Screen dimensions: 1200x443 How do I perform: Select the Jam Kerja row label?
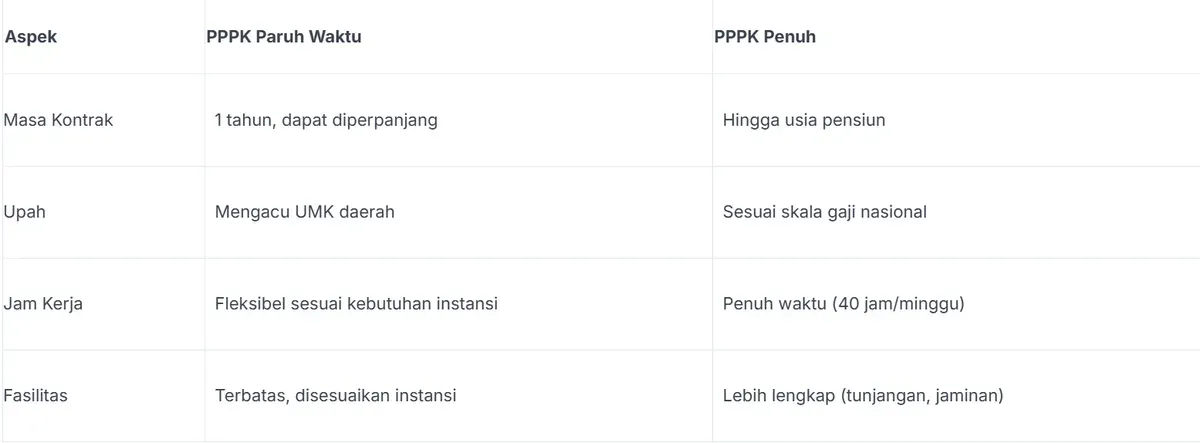tap(43, 304)
